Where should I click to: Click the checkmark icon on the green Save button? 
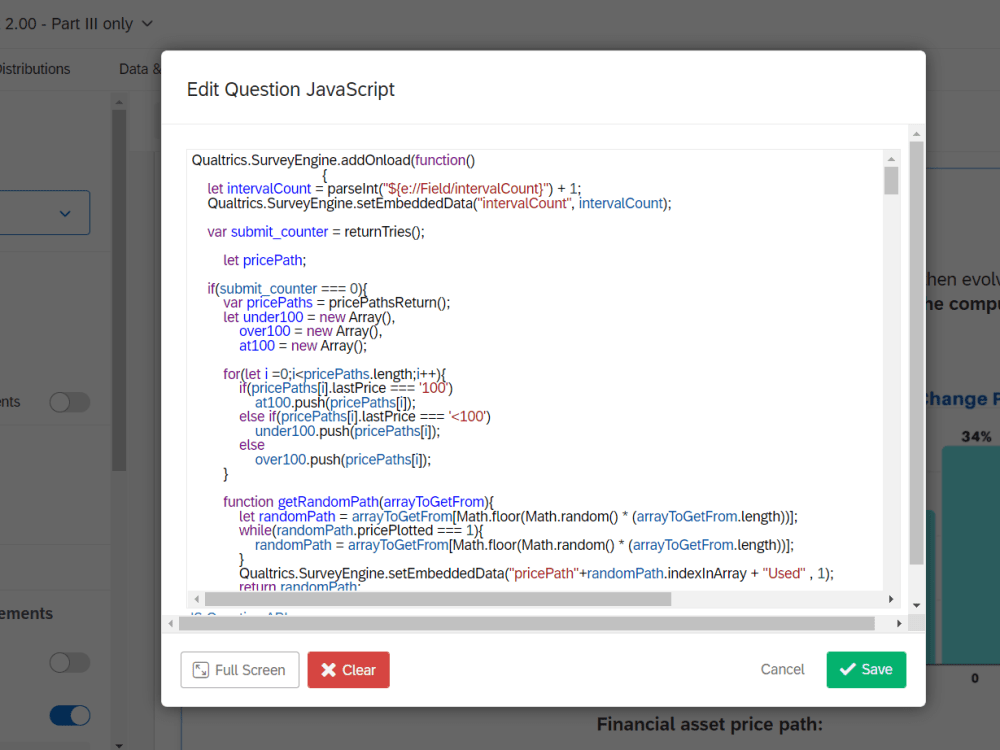click(x=849, y=670)
